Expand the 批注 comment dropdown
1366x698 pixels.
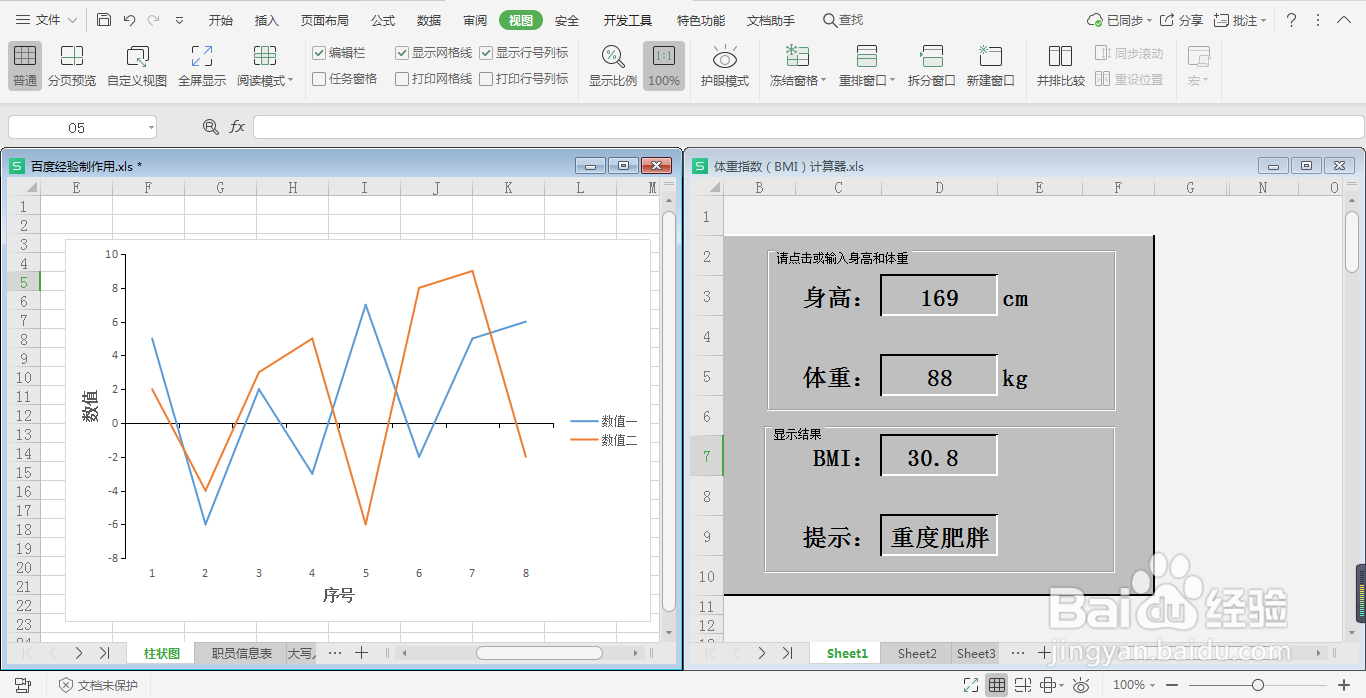coord(1264,20)
